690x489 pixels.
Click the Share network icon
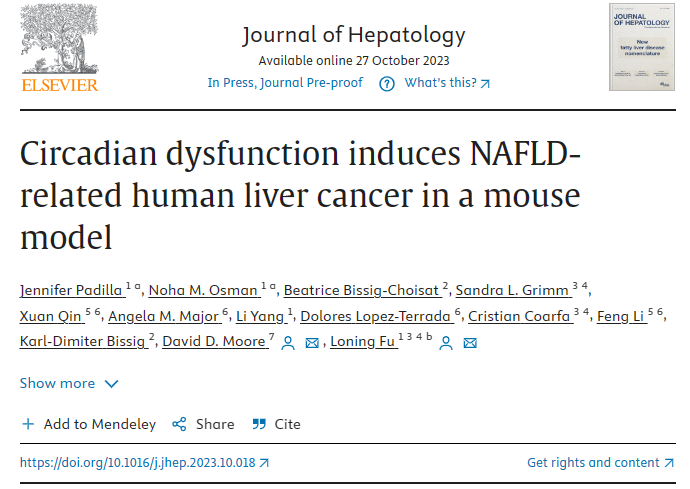click(x=179, y=424)
